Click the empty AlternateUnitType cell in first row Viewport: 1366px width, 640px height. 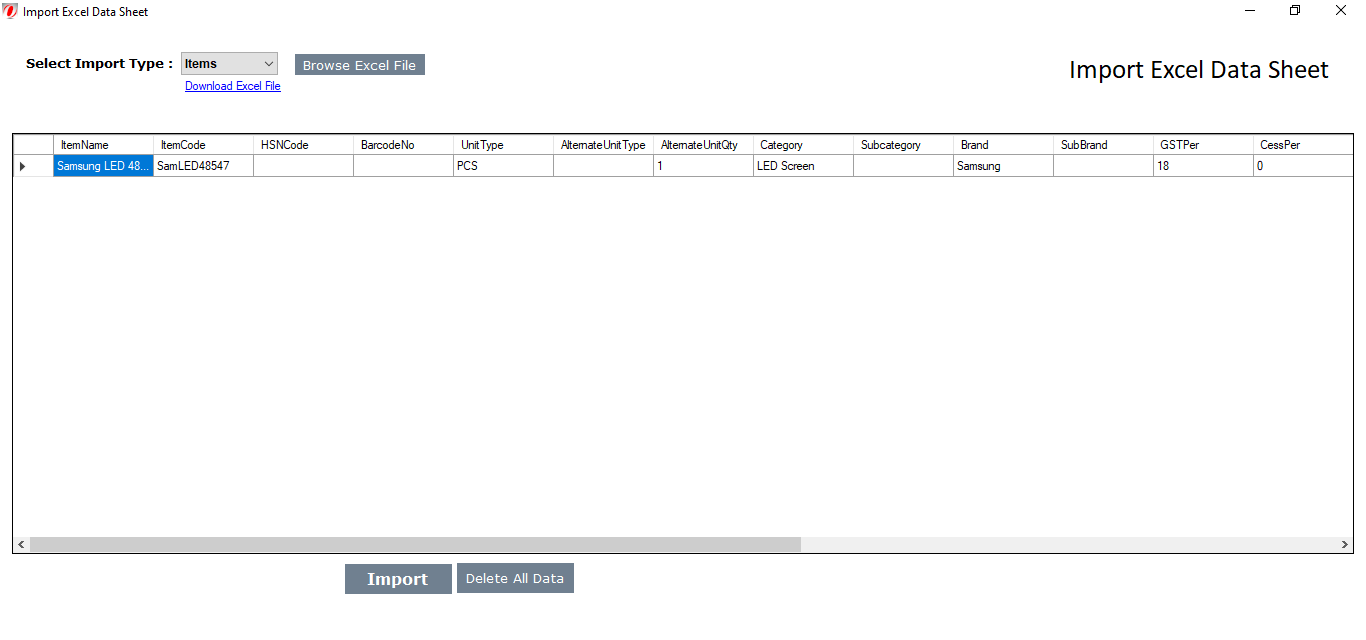point(604,166)
